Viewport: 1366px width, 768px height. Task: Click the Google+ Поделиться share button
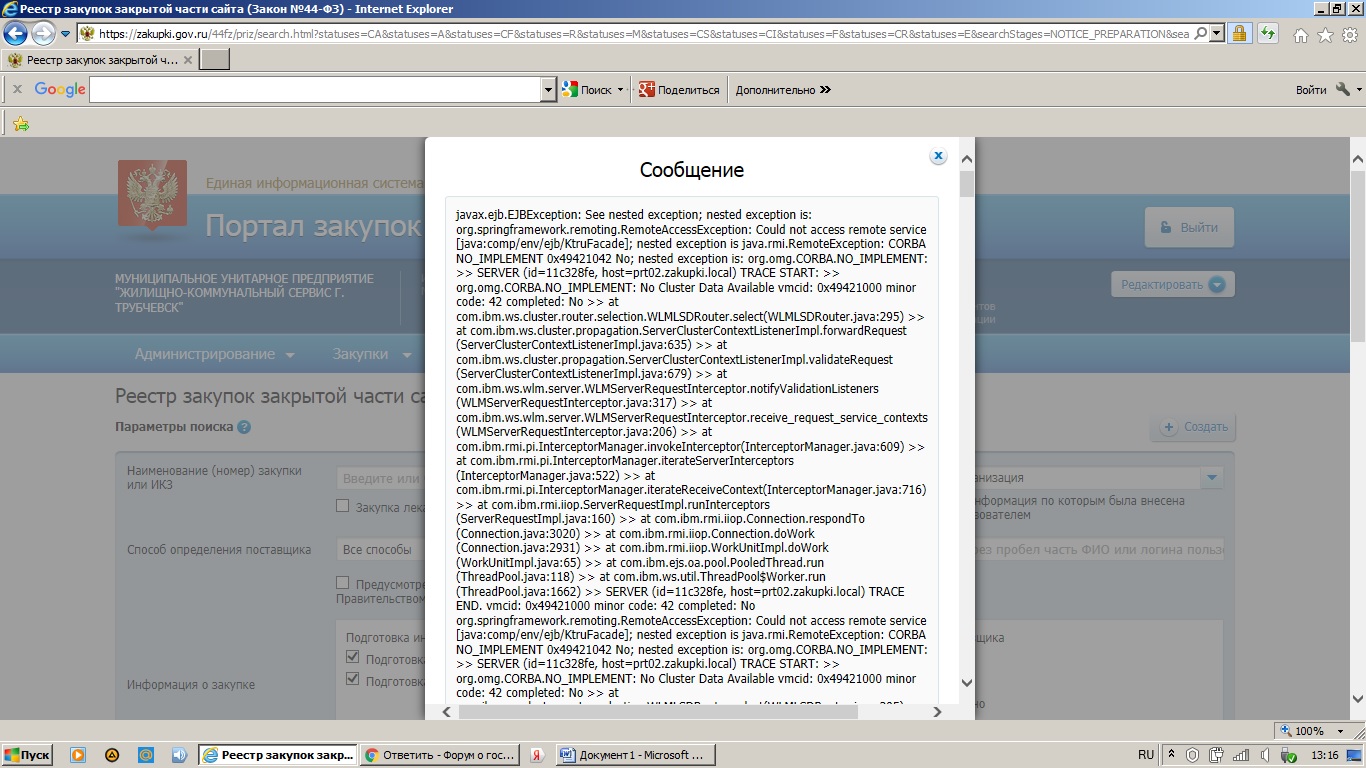pos(679,90)
